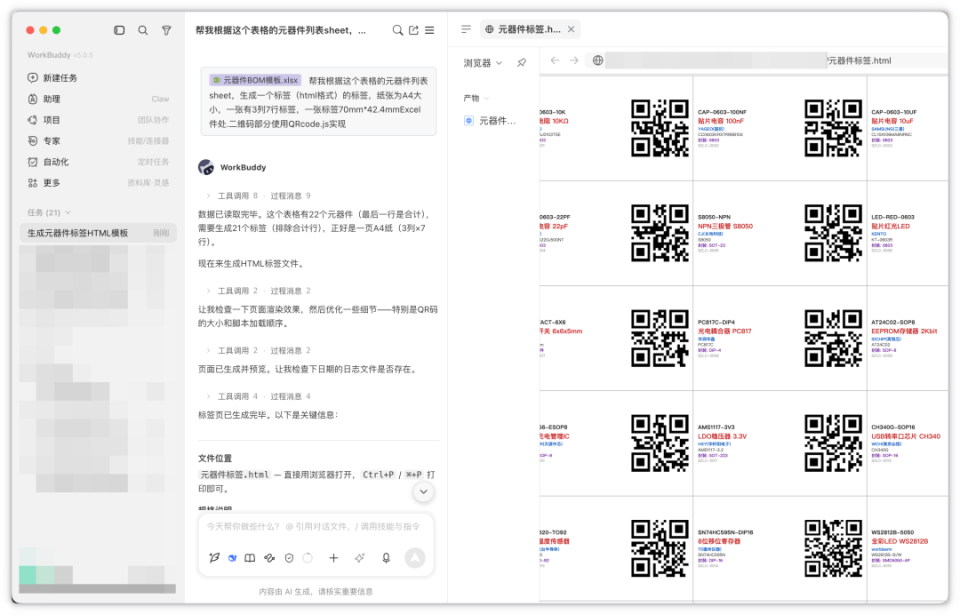Click the label code WS2812B-5050
This screenshot has height=615, width=960.
893,532
